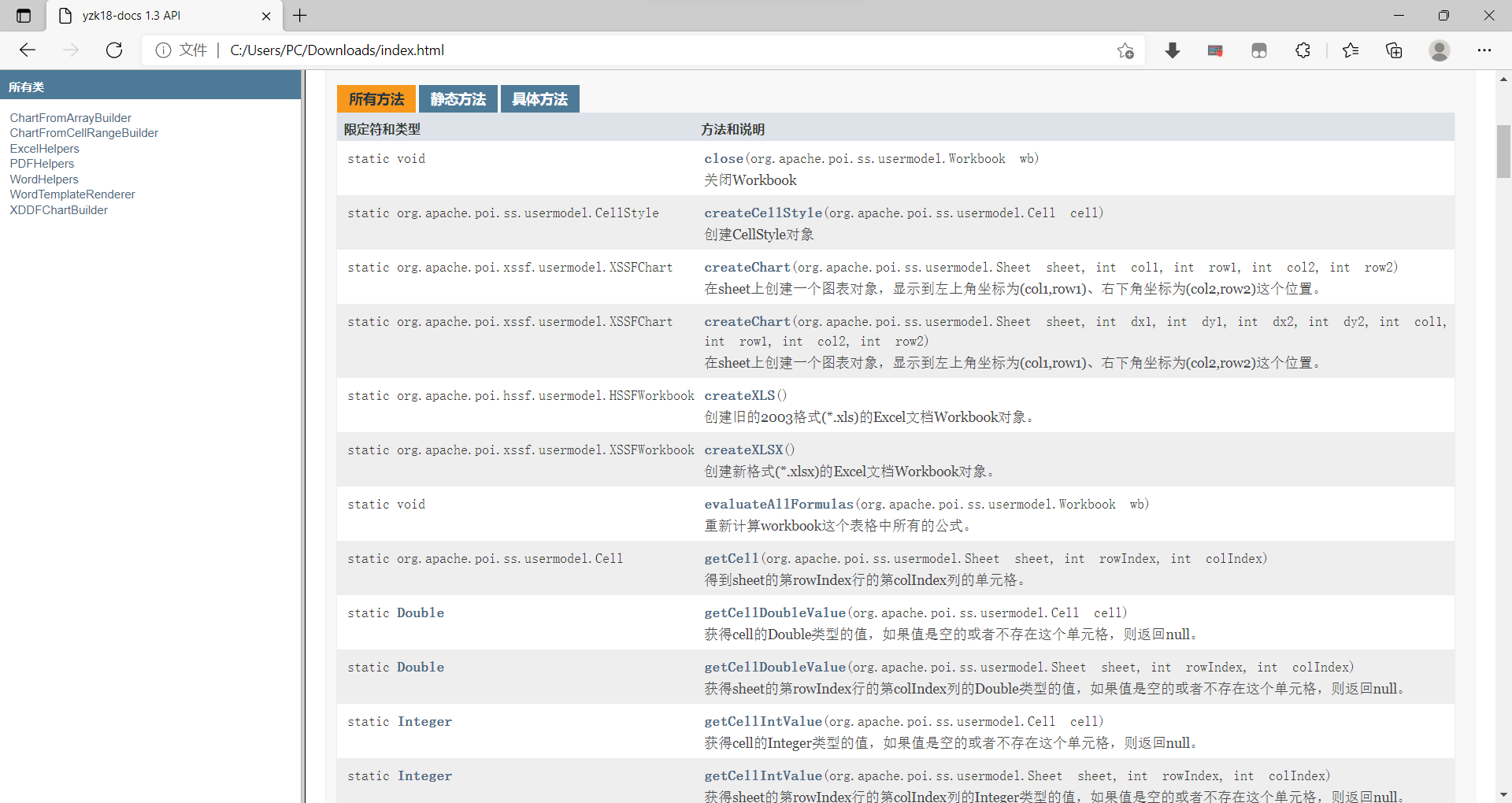Open the Favorites list icon

1351,50
